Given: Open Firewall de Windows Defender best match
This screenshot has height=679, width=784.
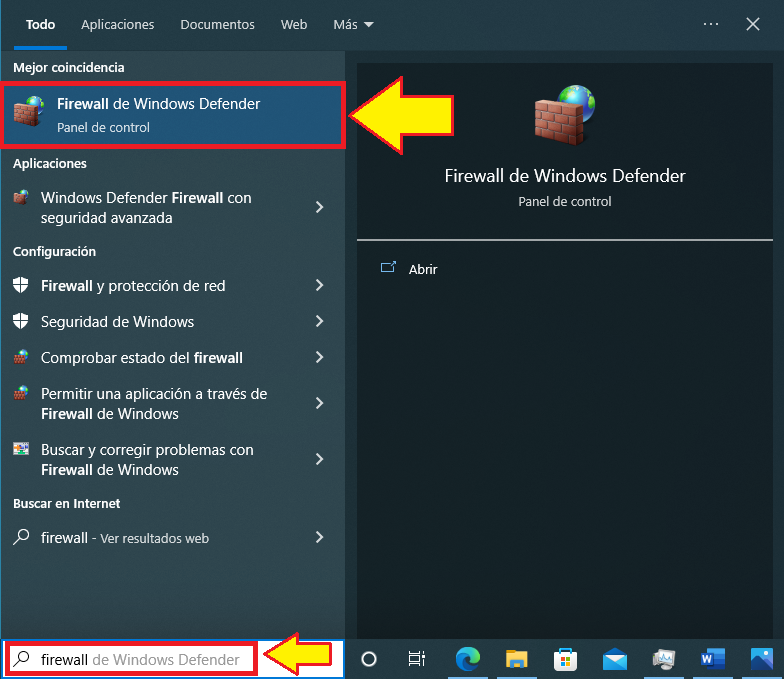Looking at the screenshot, I should pyautogui.click(x=174, y=115).
